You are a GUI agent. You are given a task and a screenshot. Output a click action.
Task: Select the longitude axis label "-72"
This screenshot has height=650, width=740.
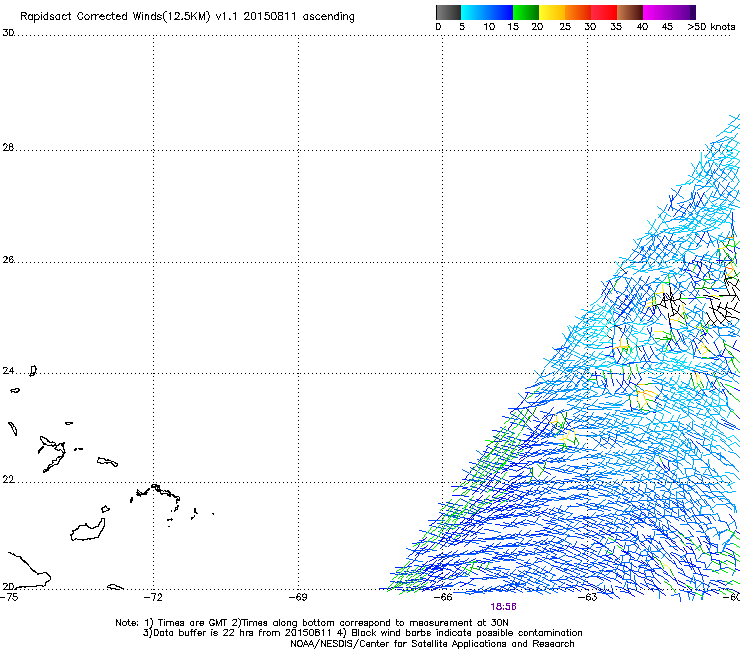153,597
